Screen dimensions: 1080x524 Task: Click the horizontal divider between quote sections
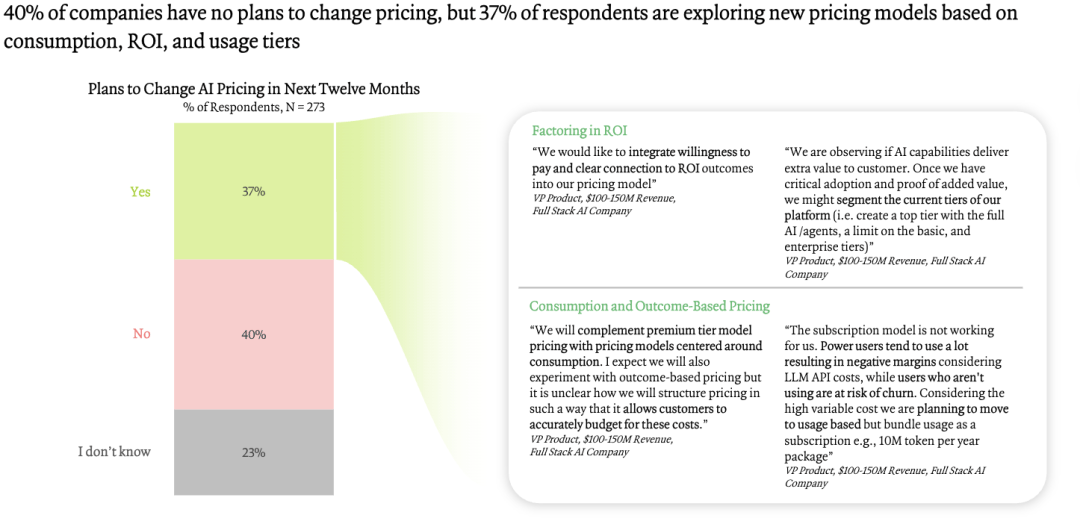coord(770,287)
